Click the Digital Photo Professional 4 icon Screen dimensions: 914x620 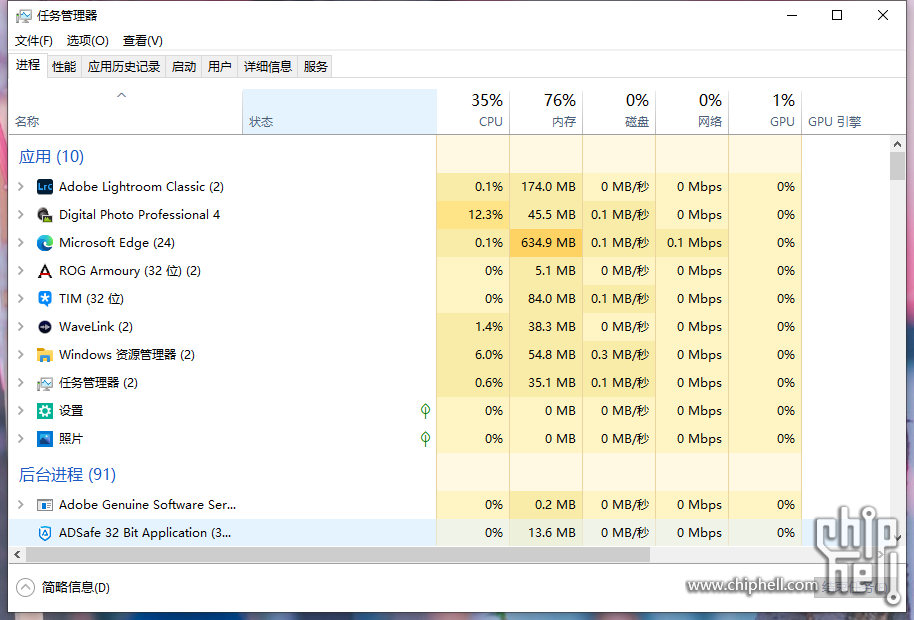click(45, 214)
